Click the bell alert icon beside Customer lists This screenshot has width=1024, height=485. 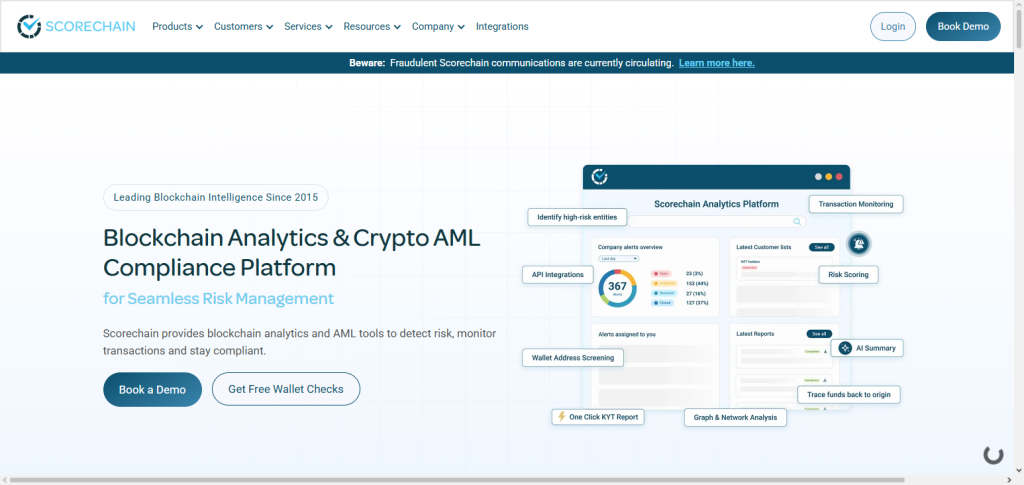click(x=859, y=244)
